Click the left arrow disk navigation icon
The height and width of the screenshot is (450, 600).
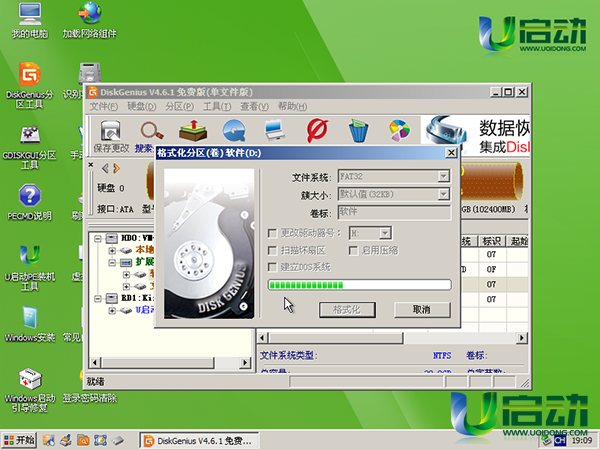pos(105,168)
